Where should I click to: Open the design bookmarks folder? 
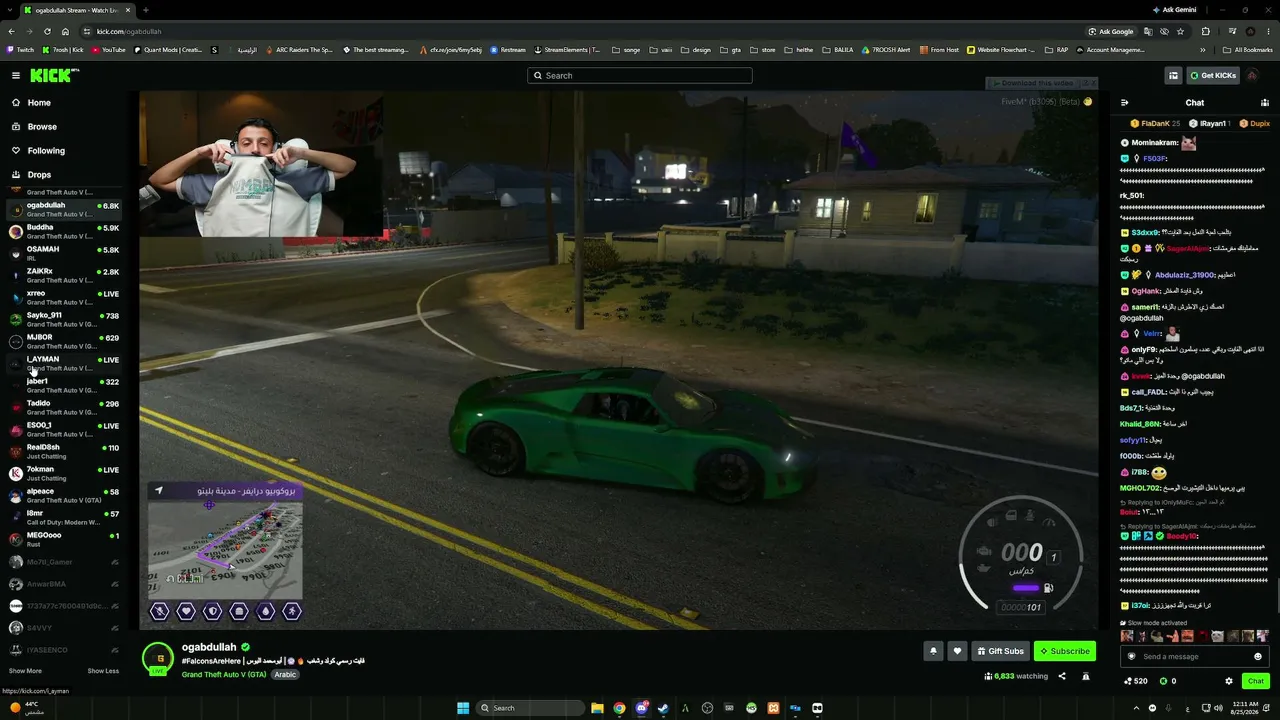click(696, 50)
